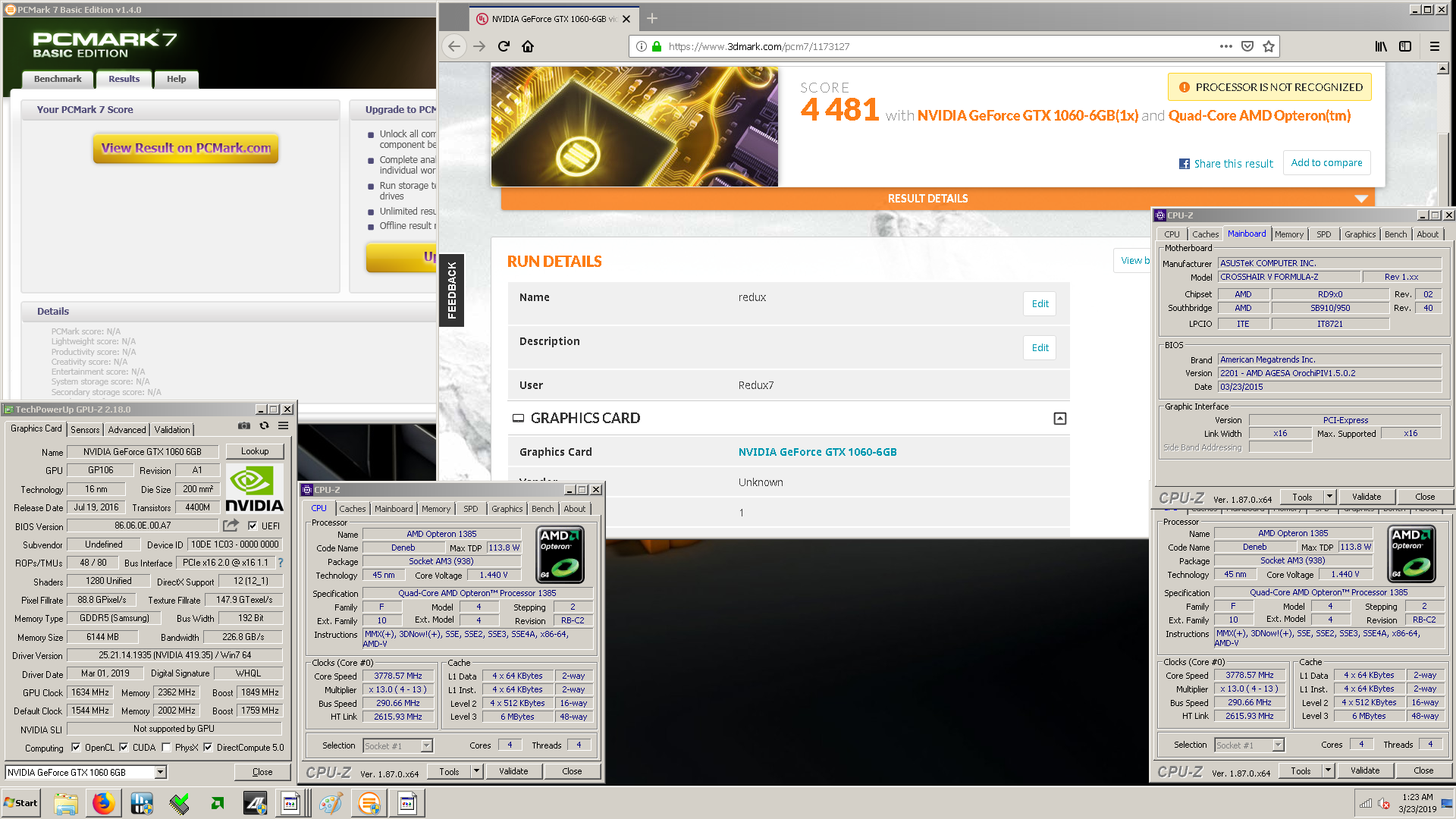Go back in the Firefox browser
This screenshot has height=819, width=1456.
[x=453, y=46]
